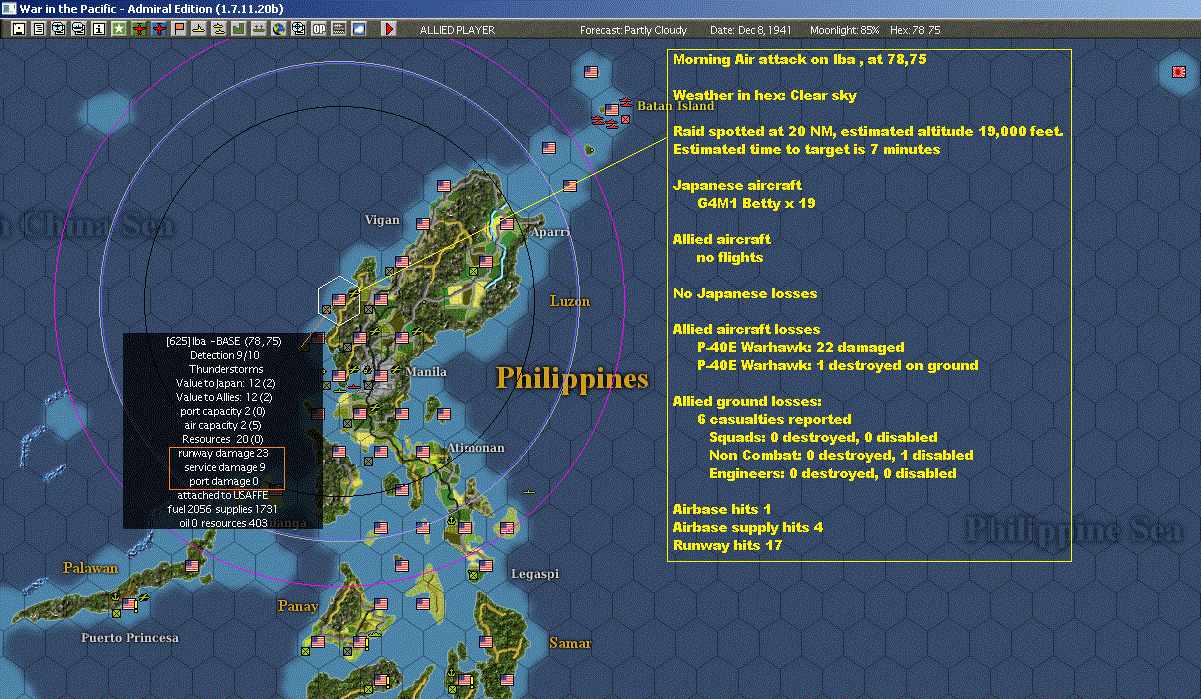Select the US flag at Aparri
The image size is (1201, 699).
point(507,223)
